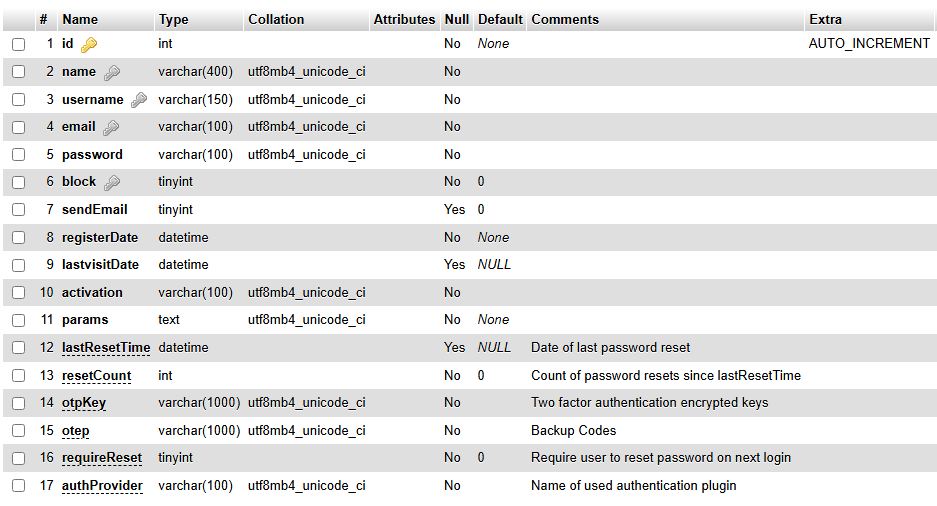Click the key icon beside username
The height and width of the screenshot is (506, 937).
139,99
